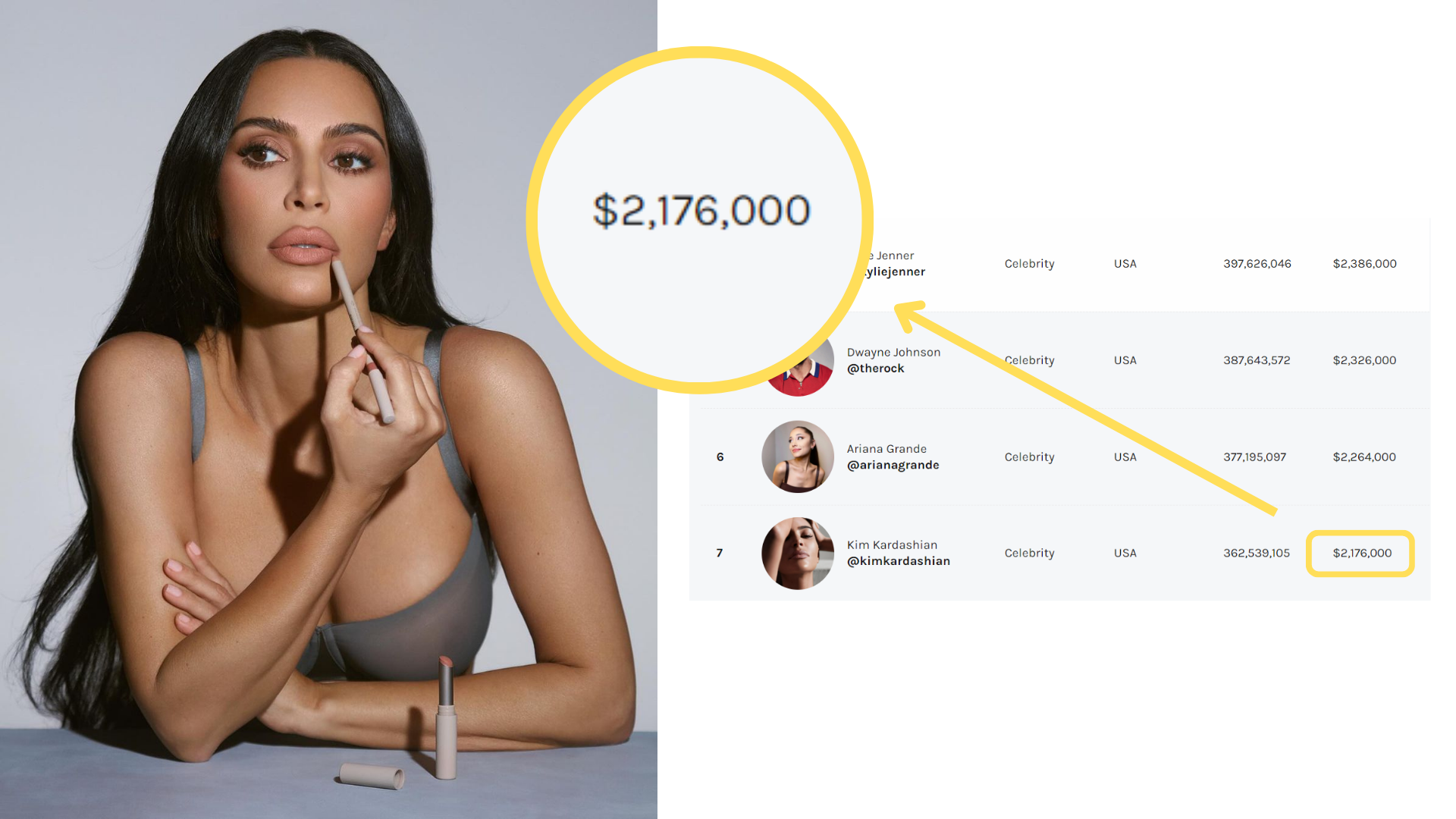1456x819 pixels.
Task: Click the @kyliejenner handle
Action: (893, 271)
